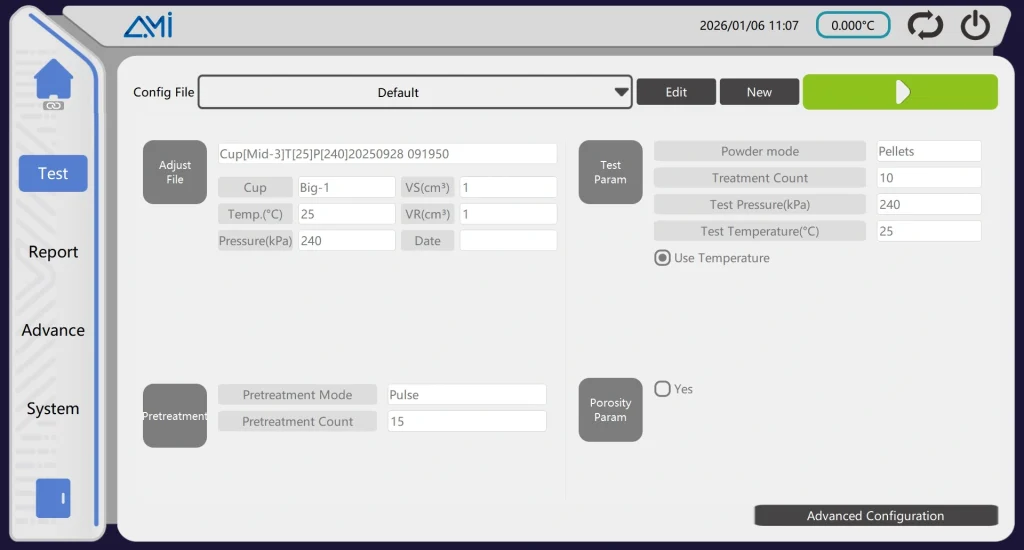Click the adjust file name field
Viewport: 1024px width, 550px height.
[x=387, y=154]
